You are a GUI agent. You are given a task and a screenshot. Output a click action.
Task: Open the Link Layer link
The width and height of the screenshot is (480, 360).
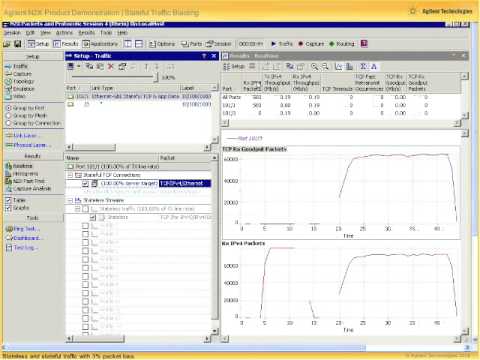(26, 135)
